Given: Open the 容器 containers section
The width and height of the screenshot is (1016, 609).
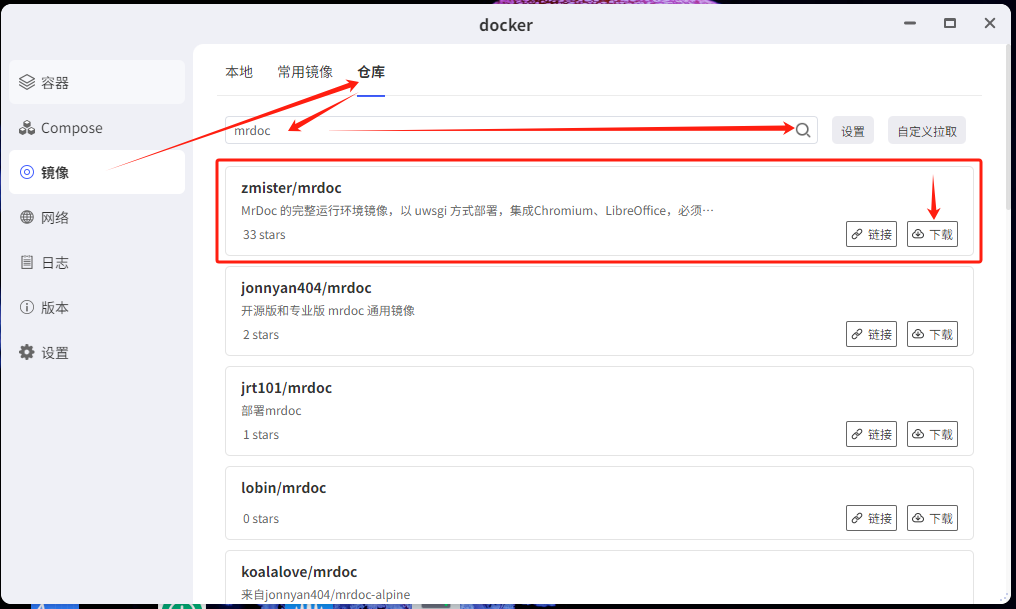Looking at the screenshot, I should (97, 82).
